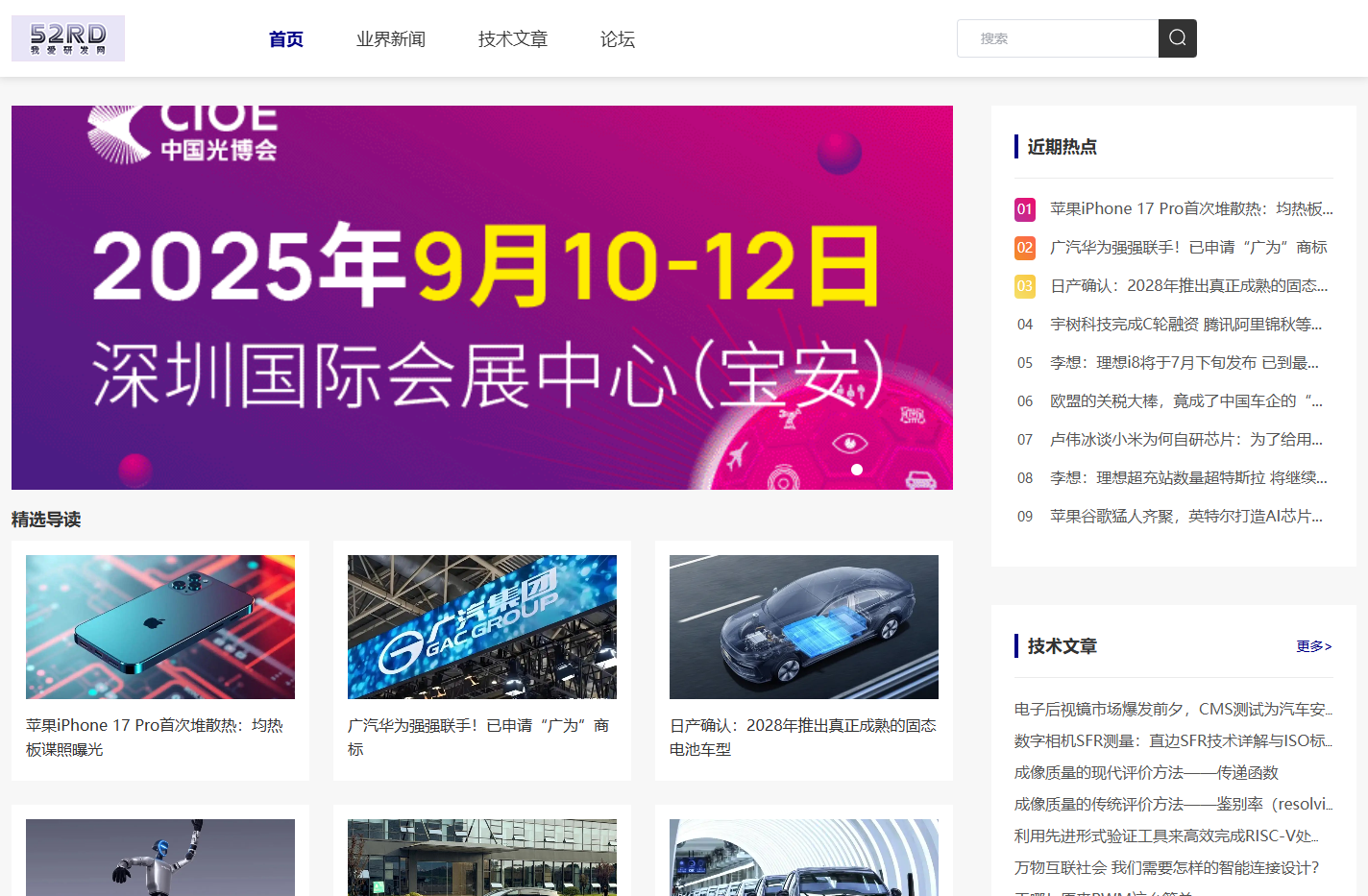Click the 技术文章 sidebar heading
Image resolution: width=1368 pixels, height=896 pixels.
(x=1062, y=646)
